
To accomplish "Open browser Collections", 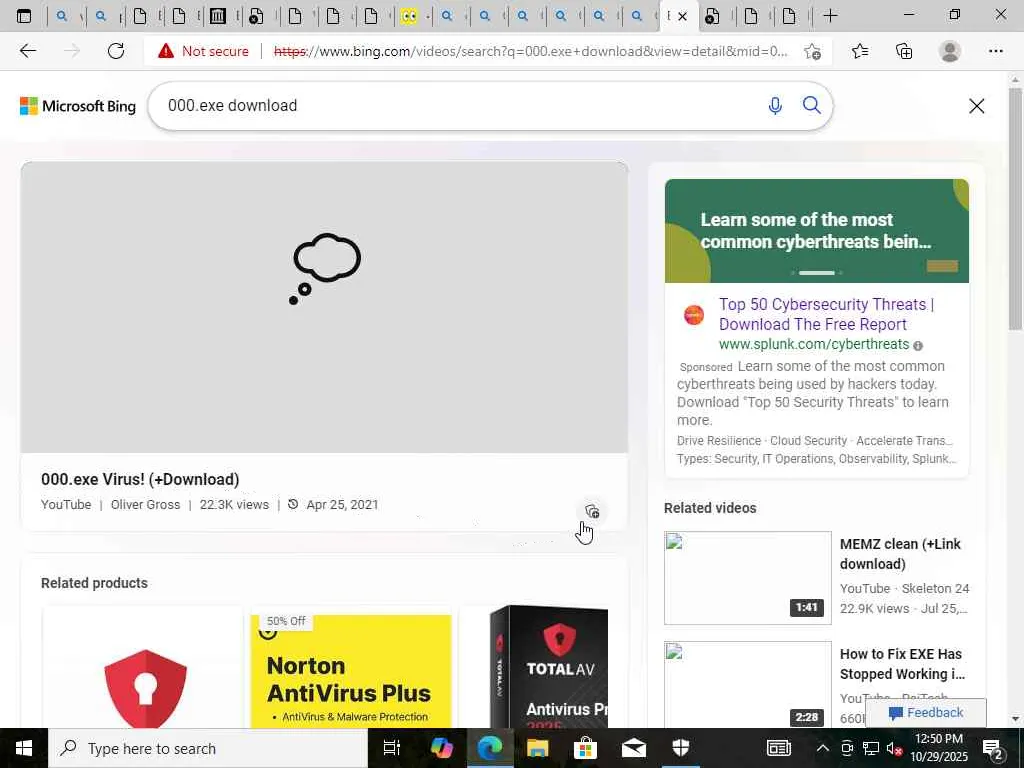I will (904, 51).
